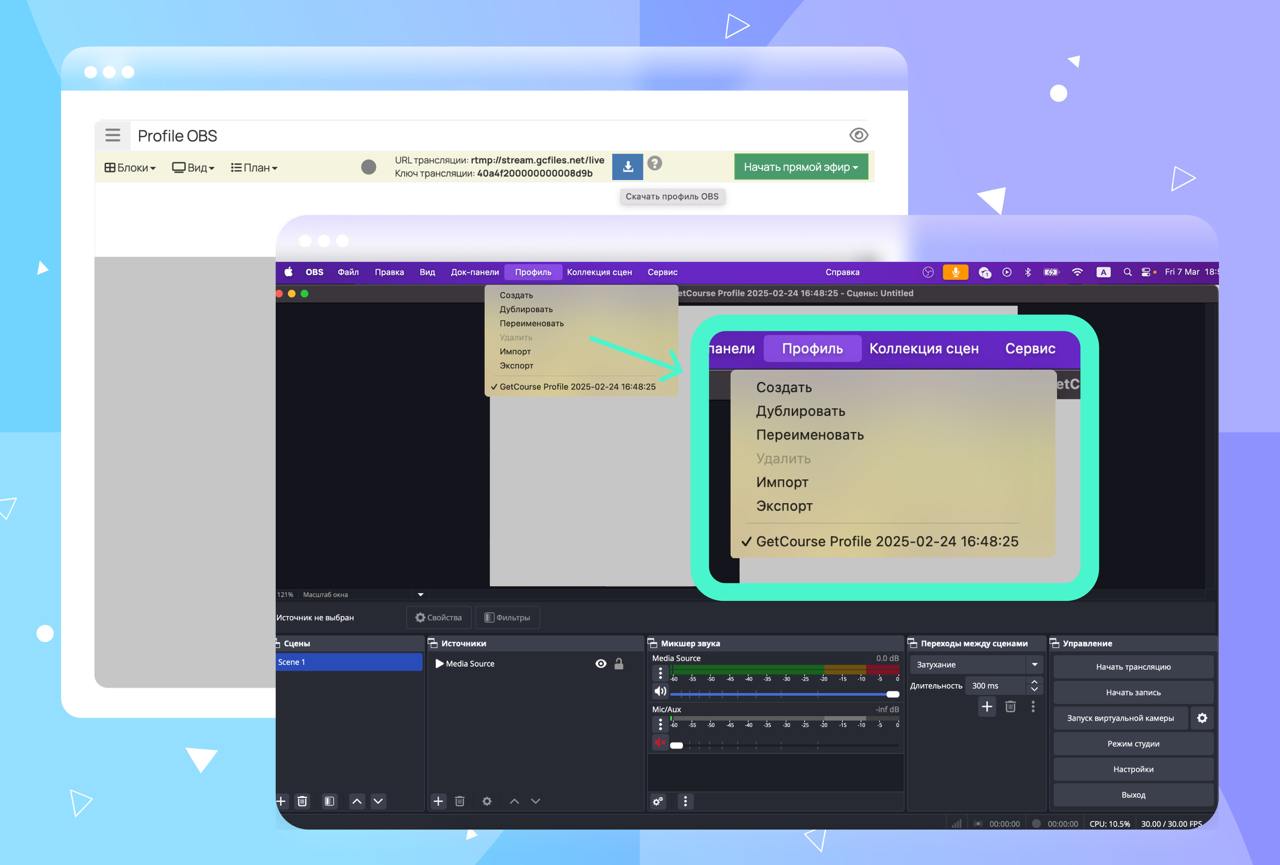1280x865 pixels.
Task: Click stream key 40a4f200000000008d9b
Action: point(535,173)
